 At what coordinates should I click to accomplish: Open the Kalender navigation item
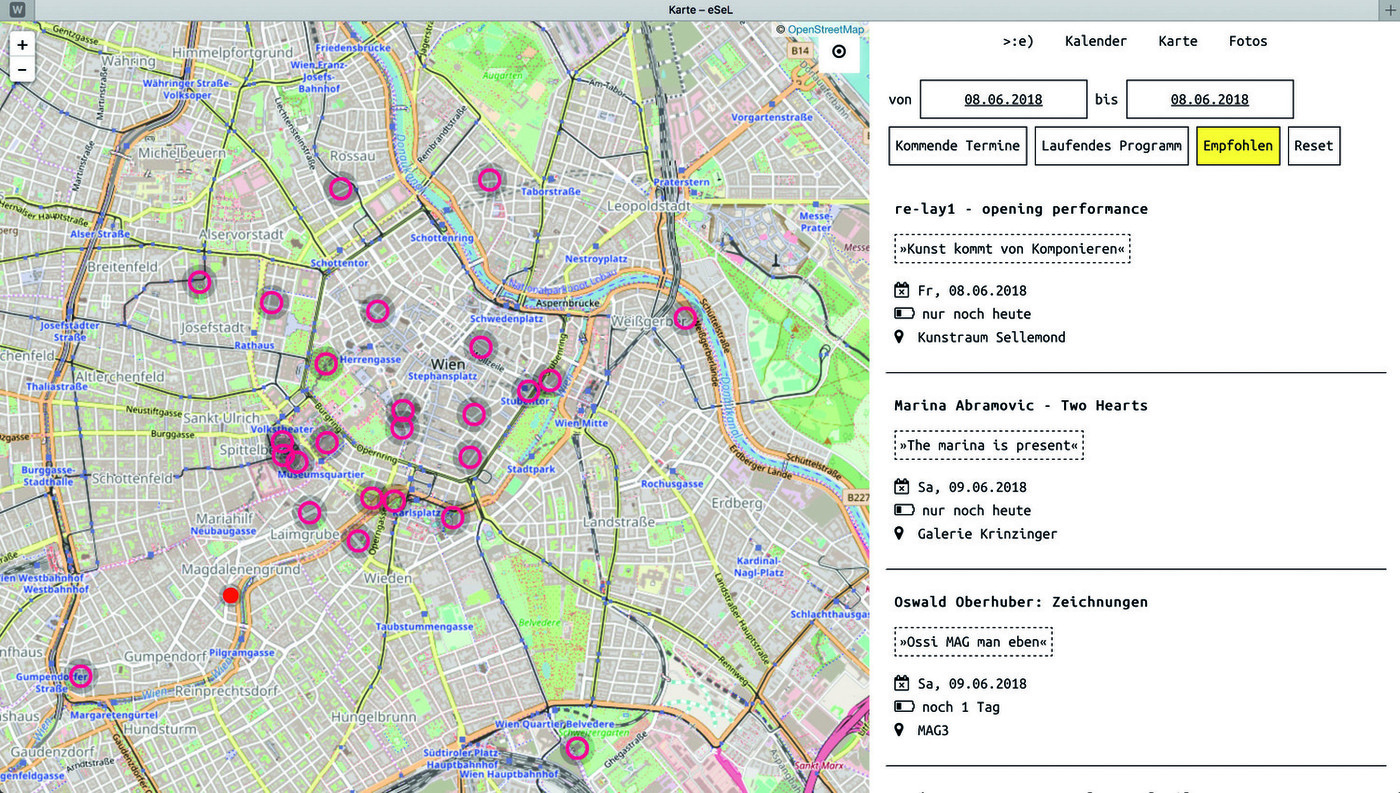click(1096, 41)
